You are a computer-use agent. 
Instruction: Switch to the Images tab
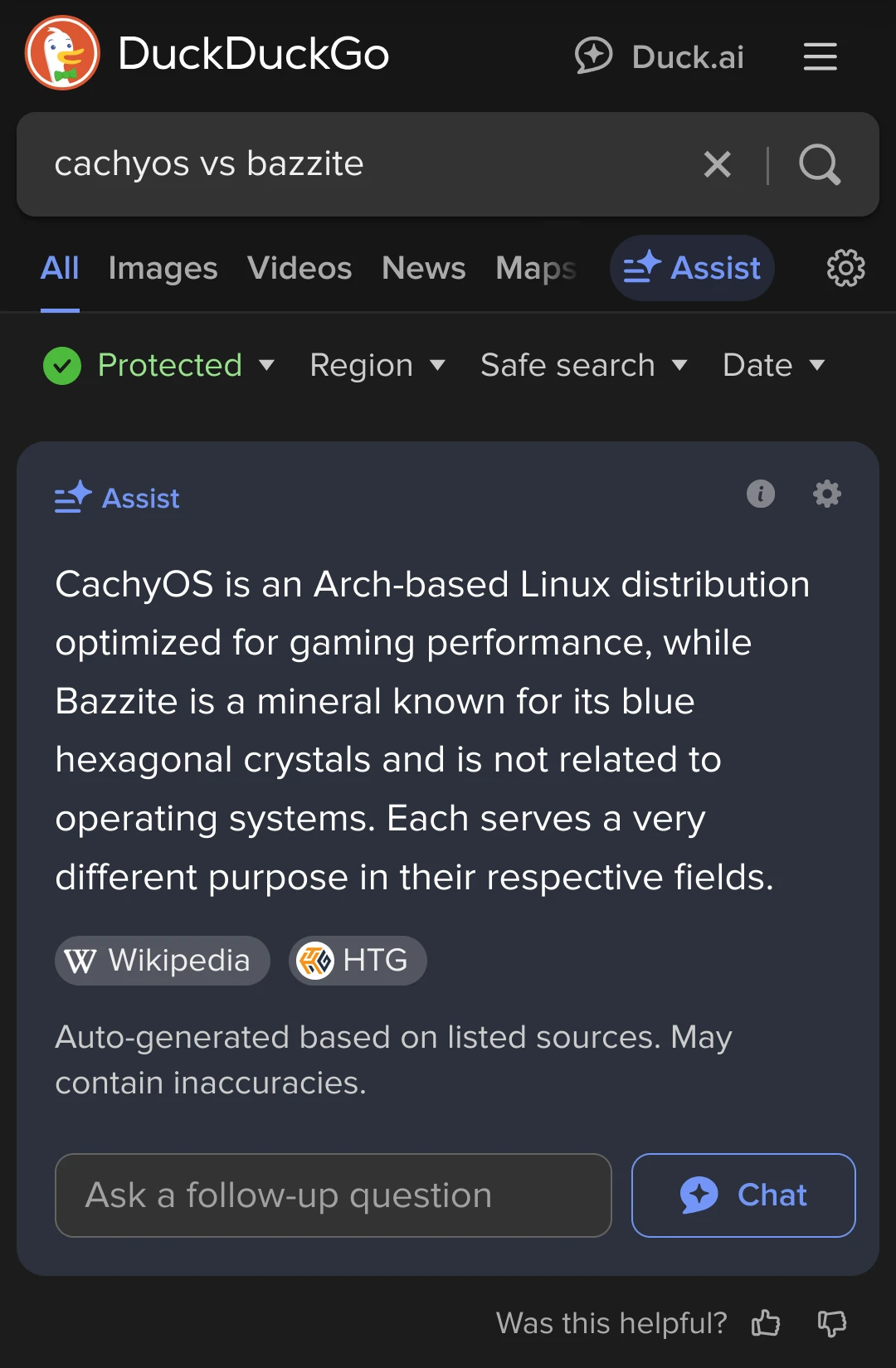(163, 268)
